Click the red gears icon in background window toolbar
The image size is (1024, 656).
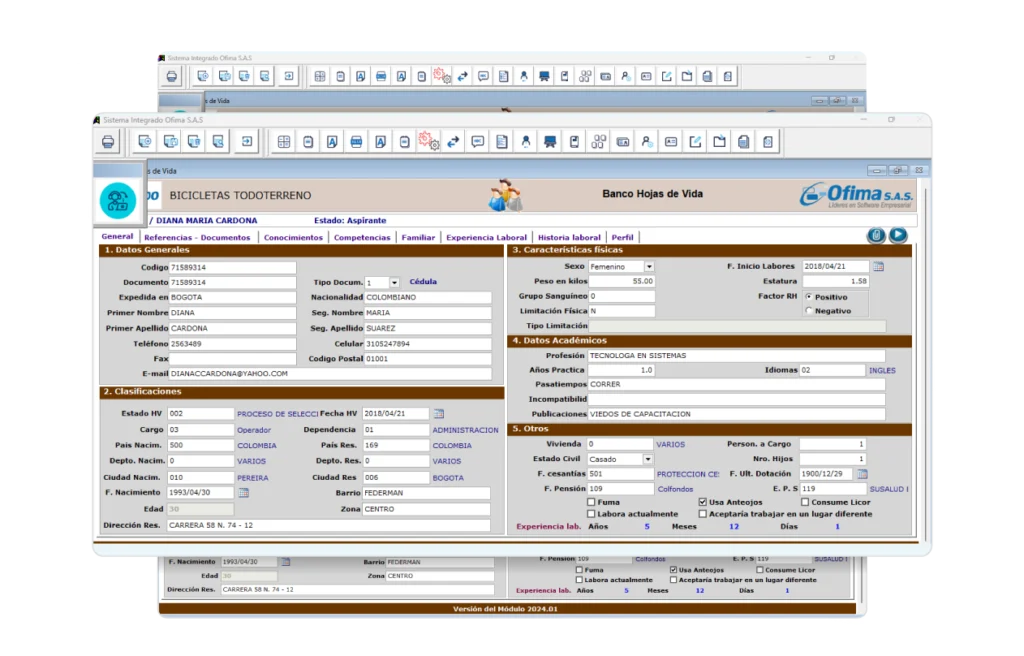coord(442,76)
